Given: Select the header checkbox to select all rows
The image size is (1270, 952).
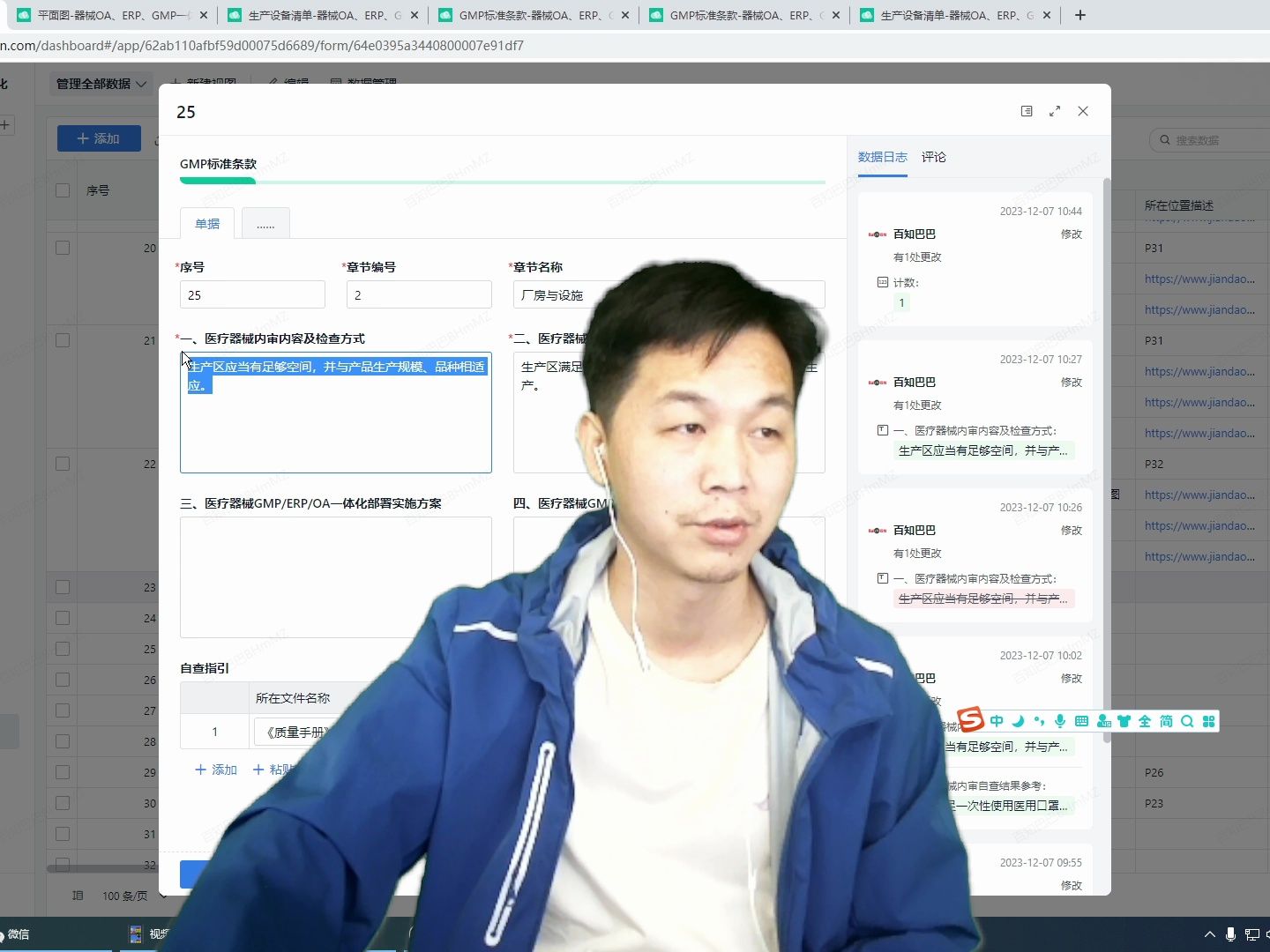Looking at the screenshot, I should (x=62, y=190).
